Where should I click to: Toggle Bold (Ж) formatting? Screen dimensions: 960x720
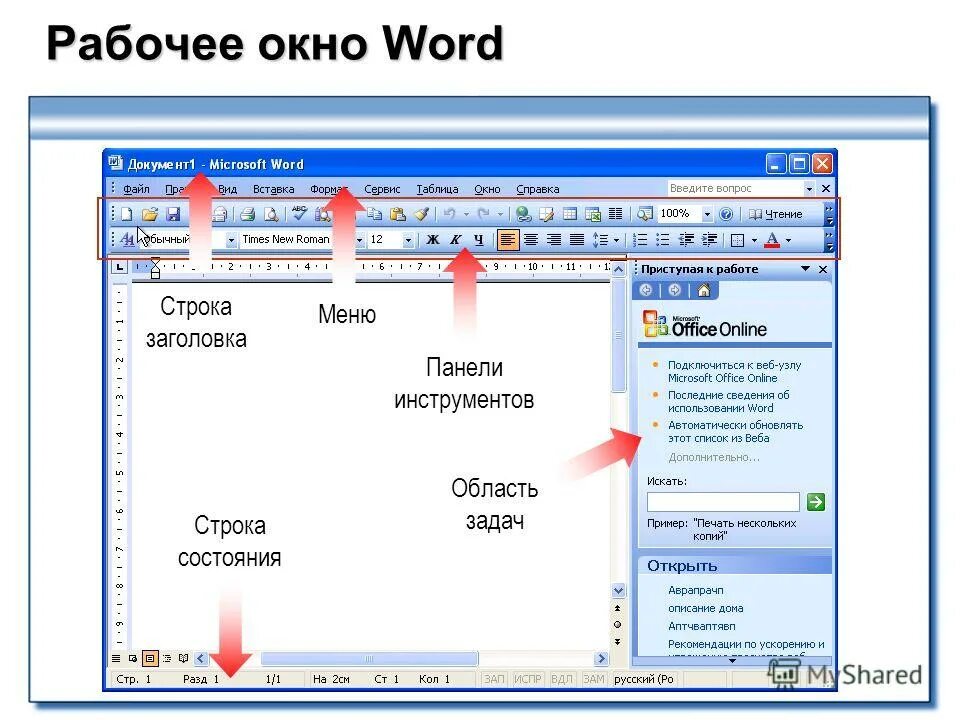(x=433, y=239)
